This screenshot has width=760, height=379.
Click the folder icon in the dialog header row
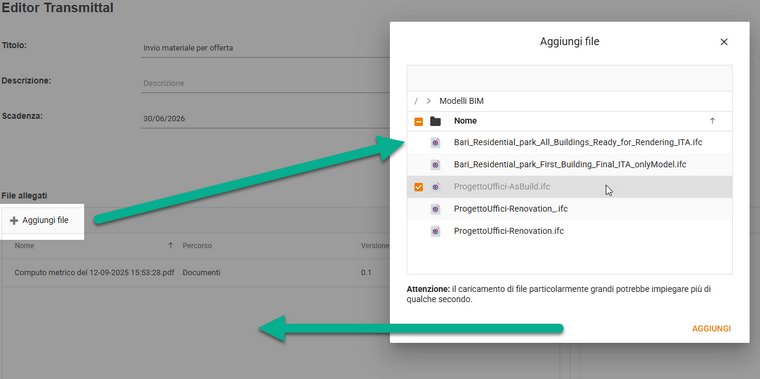[435, 121]
